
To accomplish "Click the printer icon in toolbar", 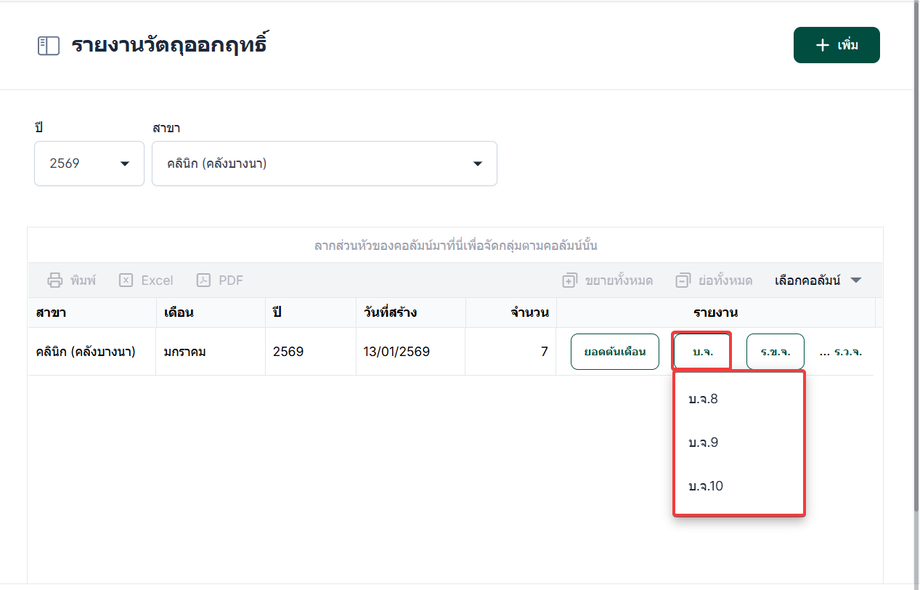I will click(56, 281).
